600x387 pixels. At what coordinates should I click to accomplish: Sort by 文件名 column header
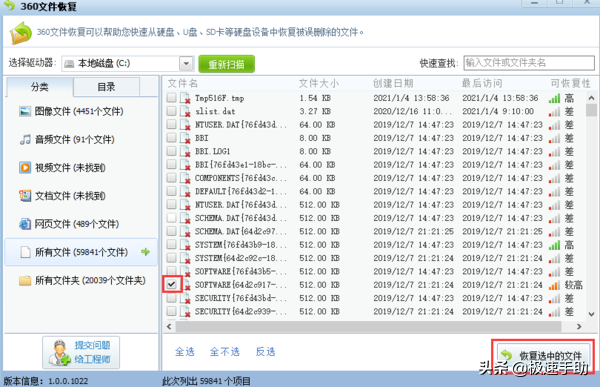coord(183,83)
